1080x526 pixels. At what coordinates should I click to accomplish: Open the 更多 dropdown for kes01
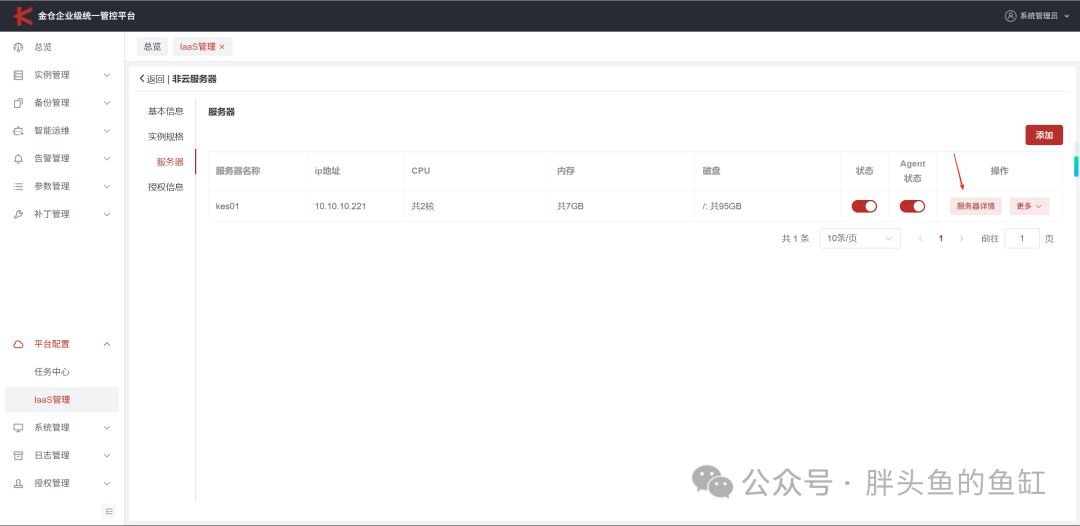pyautogui.click(x=1029, y=206)
